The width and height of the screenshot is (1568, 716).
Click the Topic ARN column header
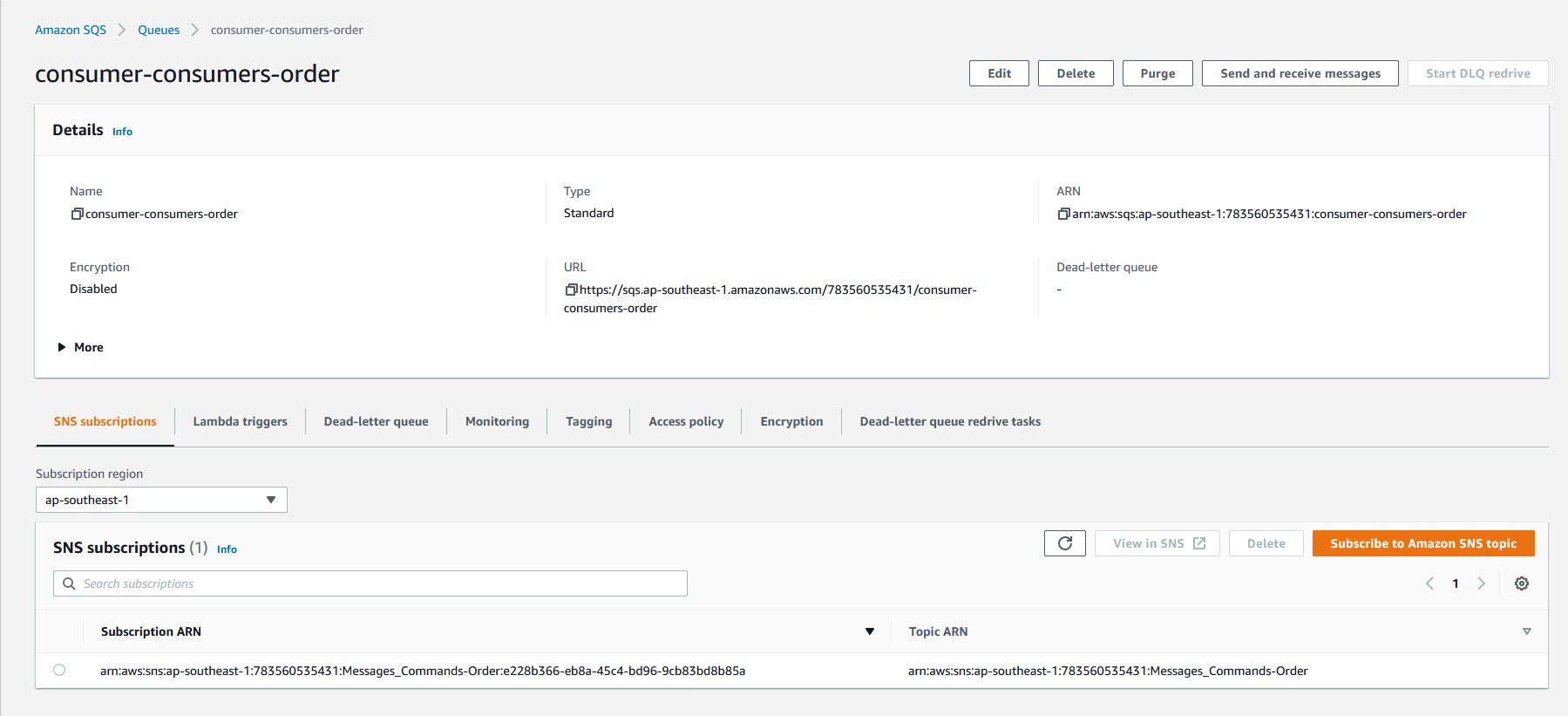tap(938, 631)
